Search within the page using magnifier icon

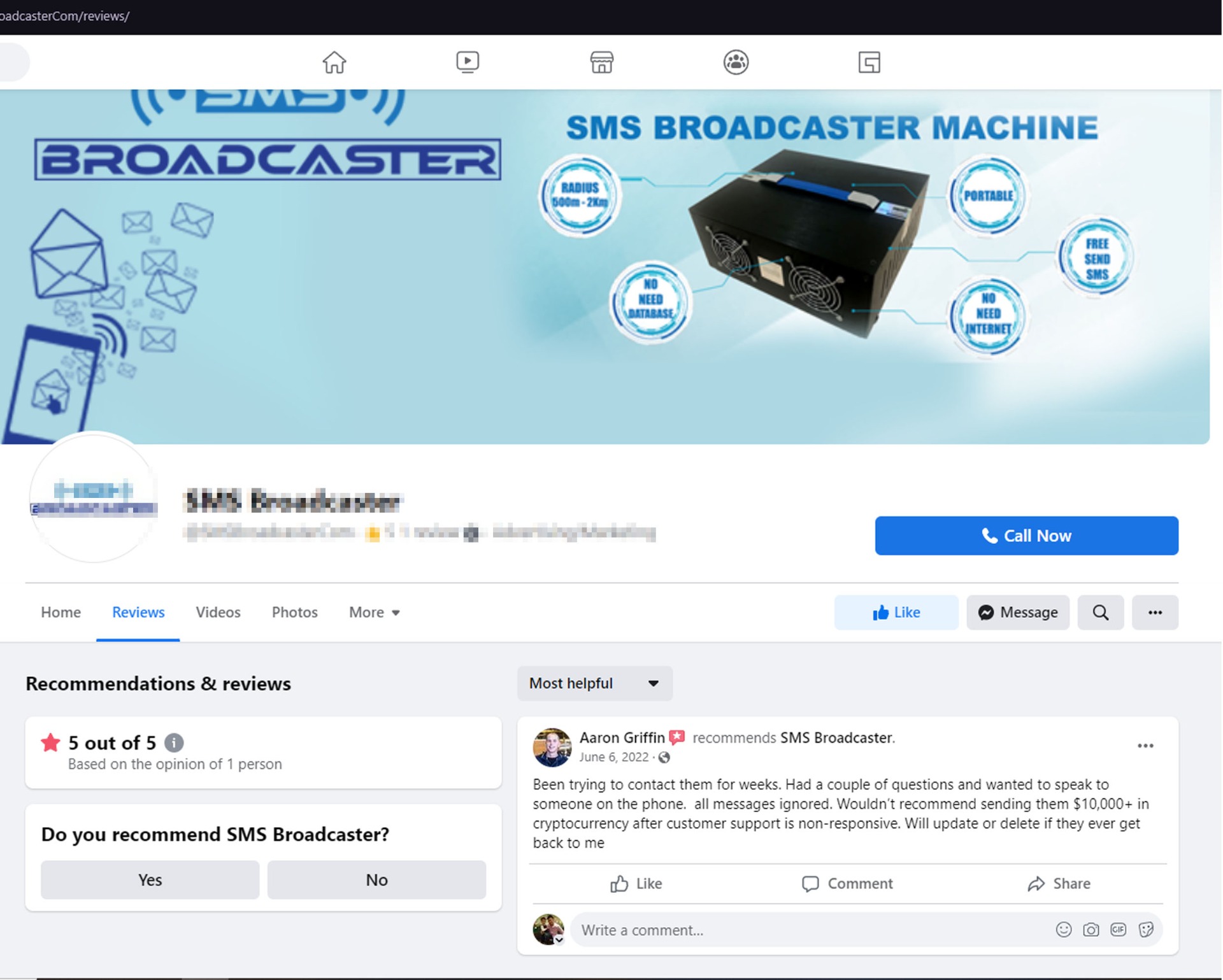tap(1100, 613)
